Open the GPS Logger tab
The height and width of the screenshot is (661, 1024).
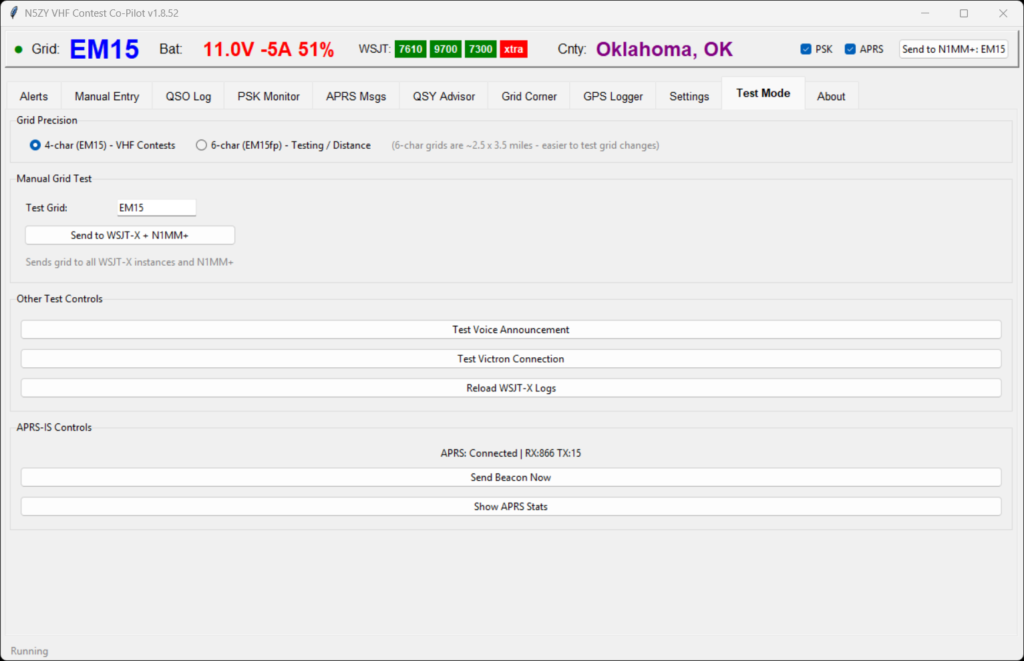click(x=613, y=96)
